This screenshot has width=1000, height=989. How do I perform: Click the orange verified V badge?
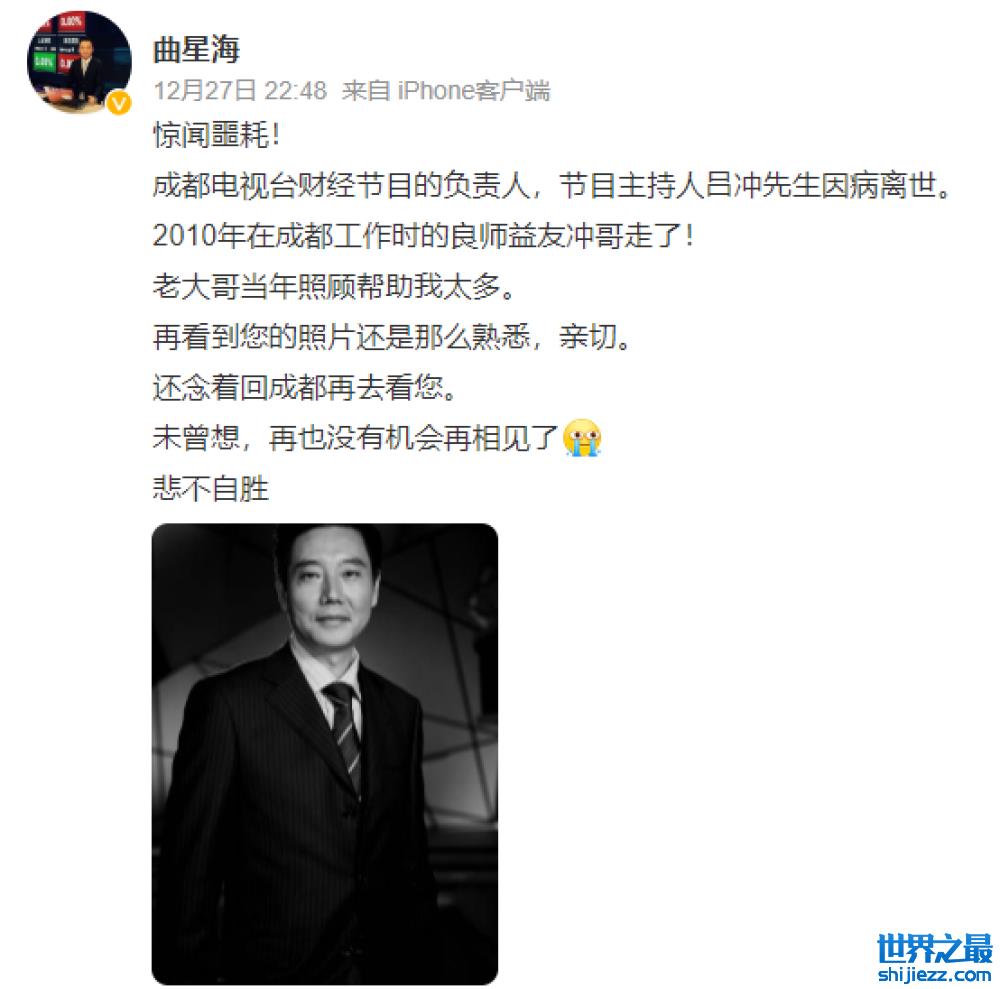(x=119, y=103)
